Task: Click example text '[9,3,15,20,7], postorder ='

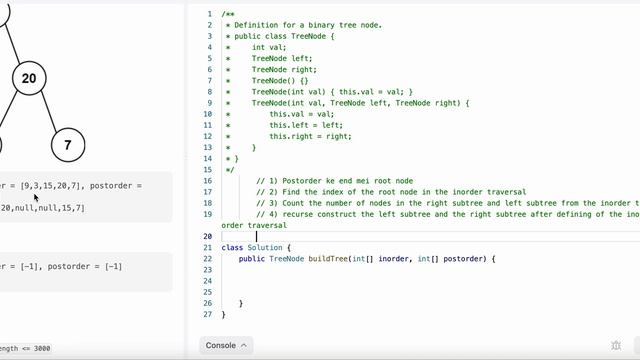Action: 81,186
